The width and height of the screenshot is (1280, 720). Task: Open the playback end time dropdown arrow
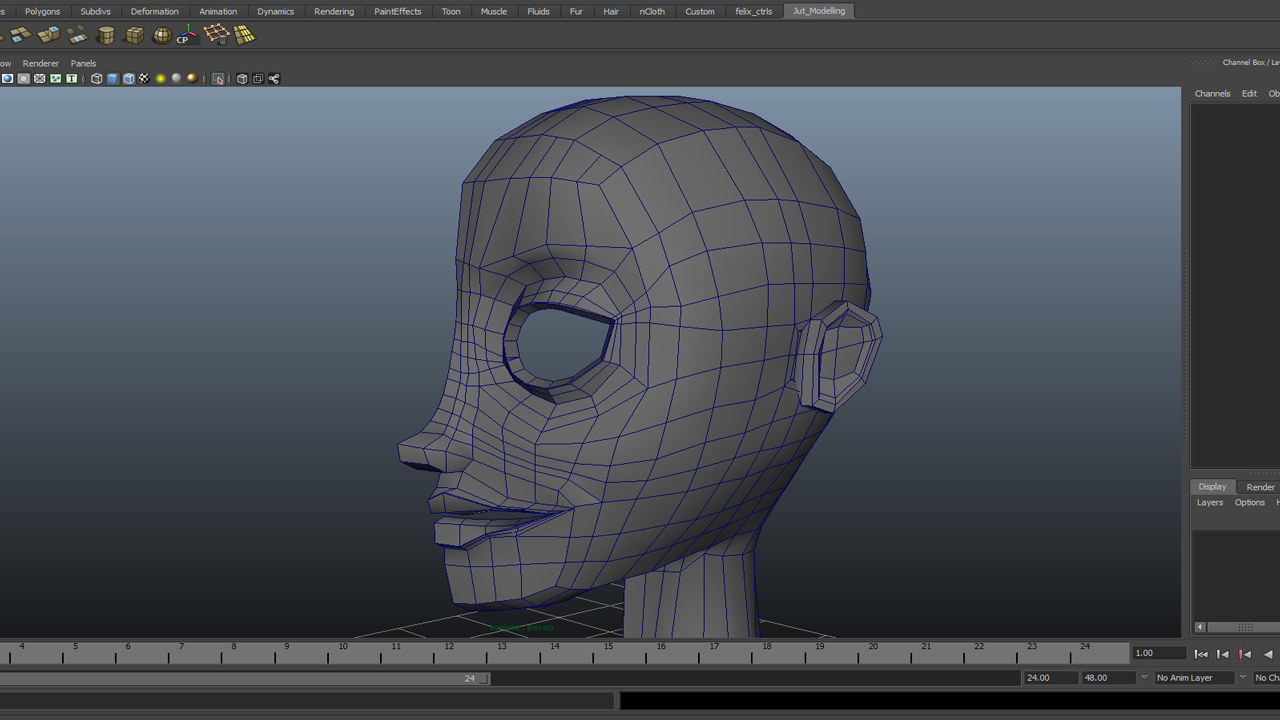1144,677
